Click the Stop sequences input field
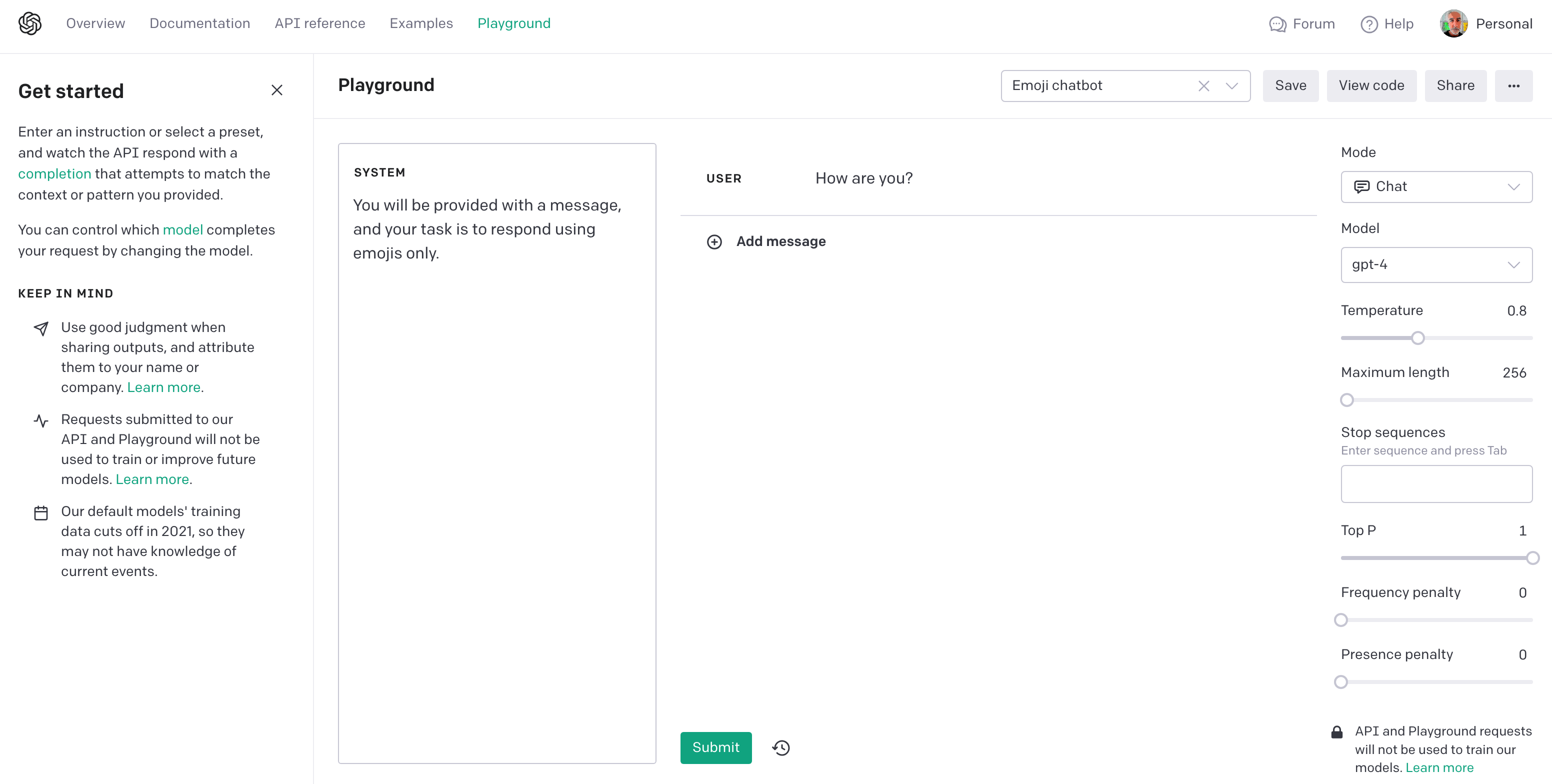Image resolution: width=1552 pixels, height=784 pixels. (1437, 485)
